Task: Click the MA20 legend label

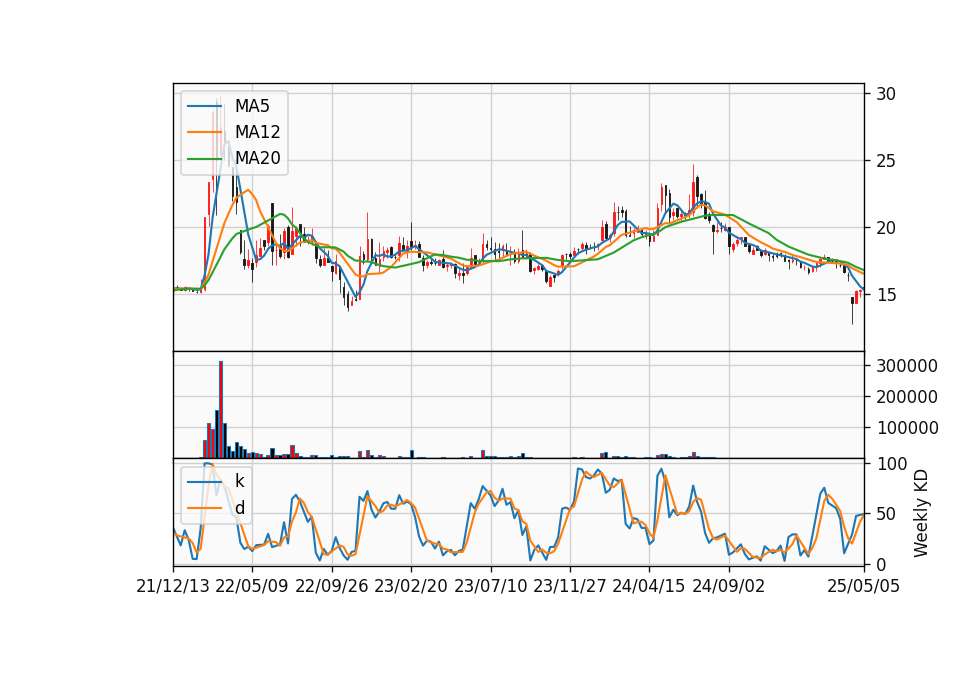Action: pyautogui.click(x=258, y=158)
